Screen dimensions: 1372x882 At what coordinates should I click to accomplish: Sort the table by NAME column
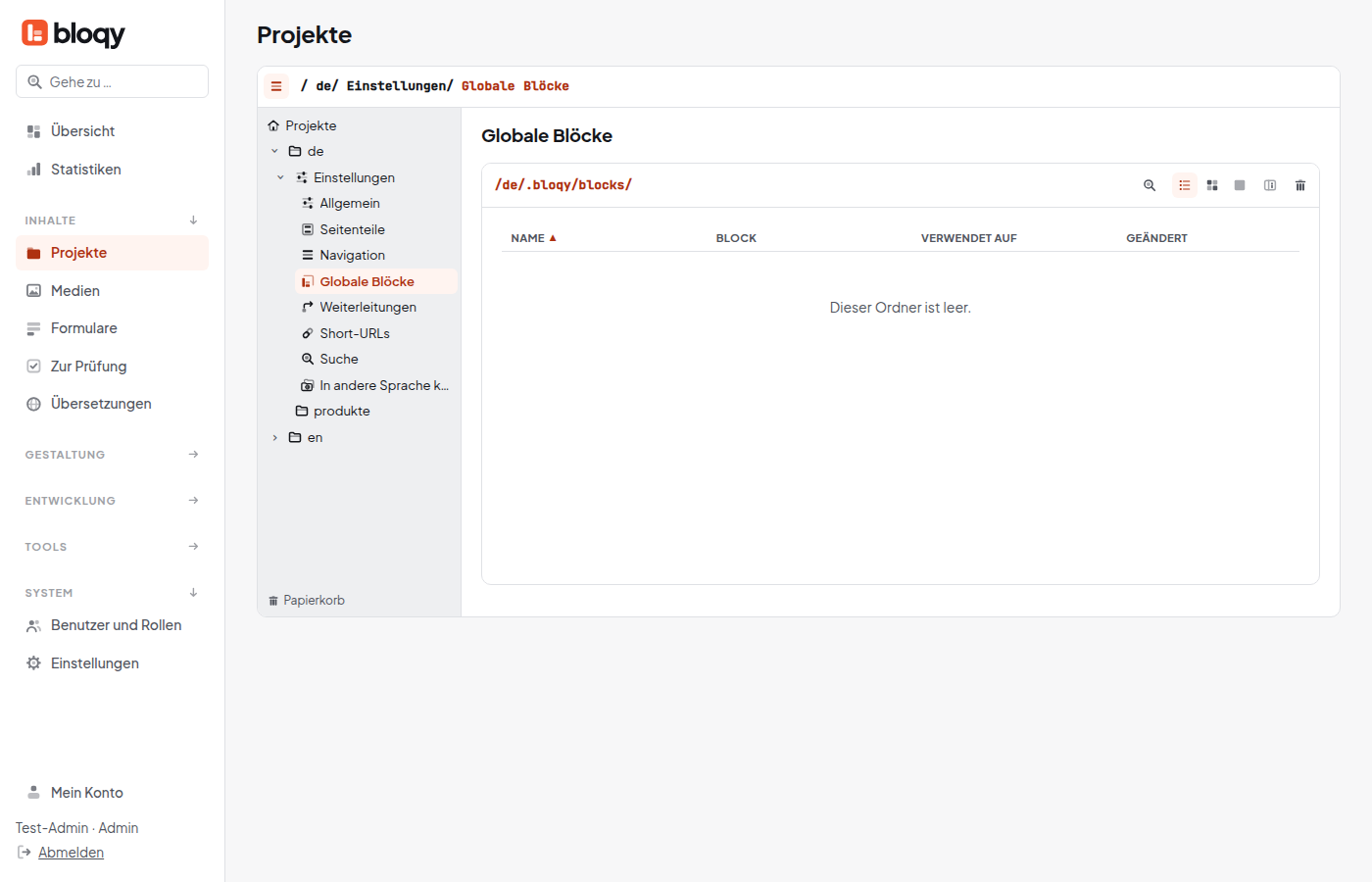(533, 238)
